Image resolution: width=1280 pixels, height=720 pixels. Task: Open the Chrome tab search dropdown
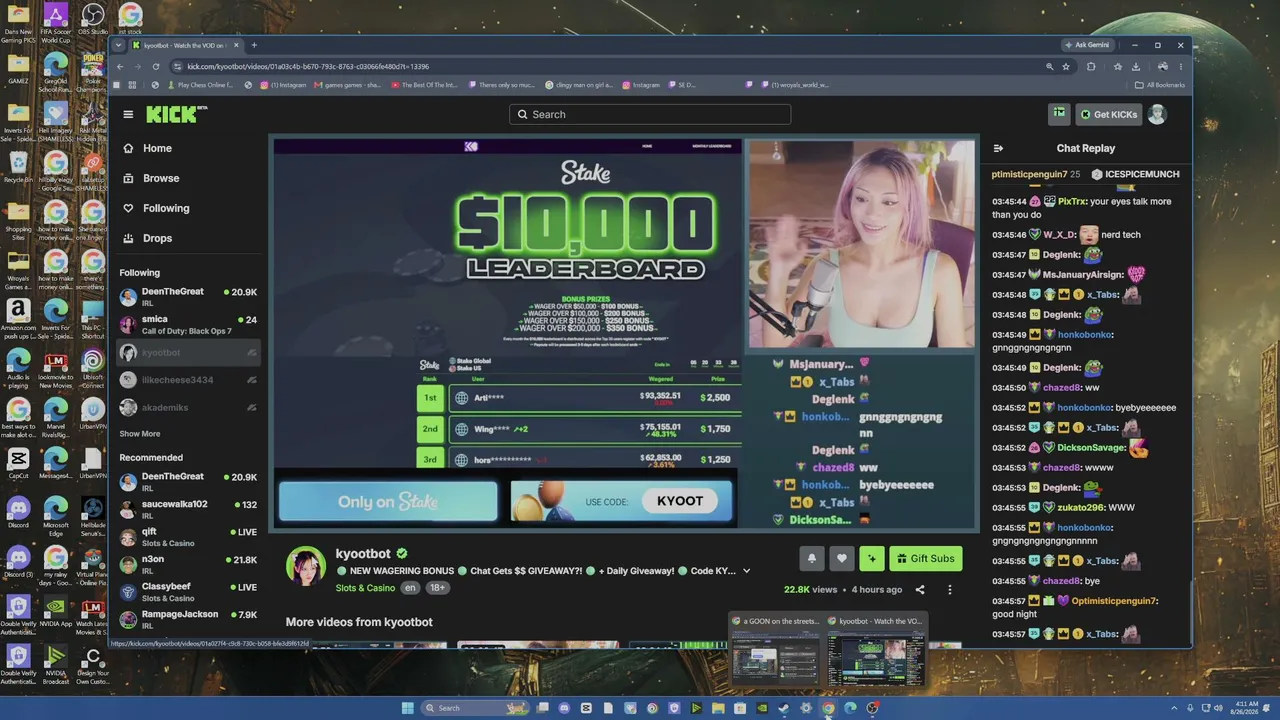click(118, 45)
